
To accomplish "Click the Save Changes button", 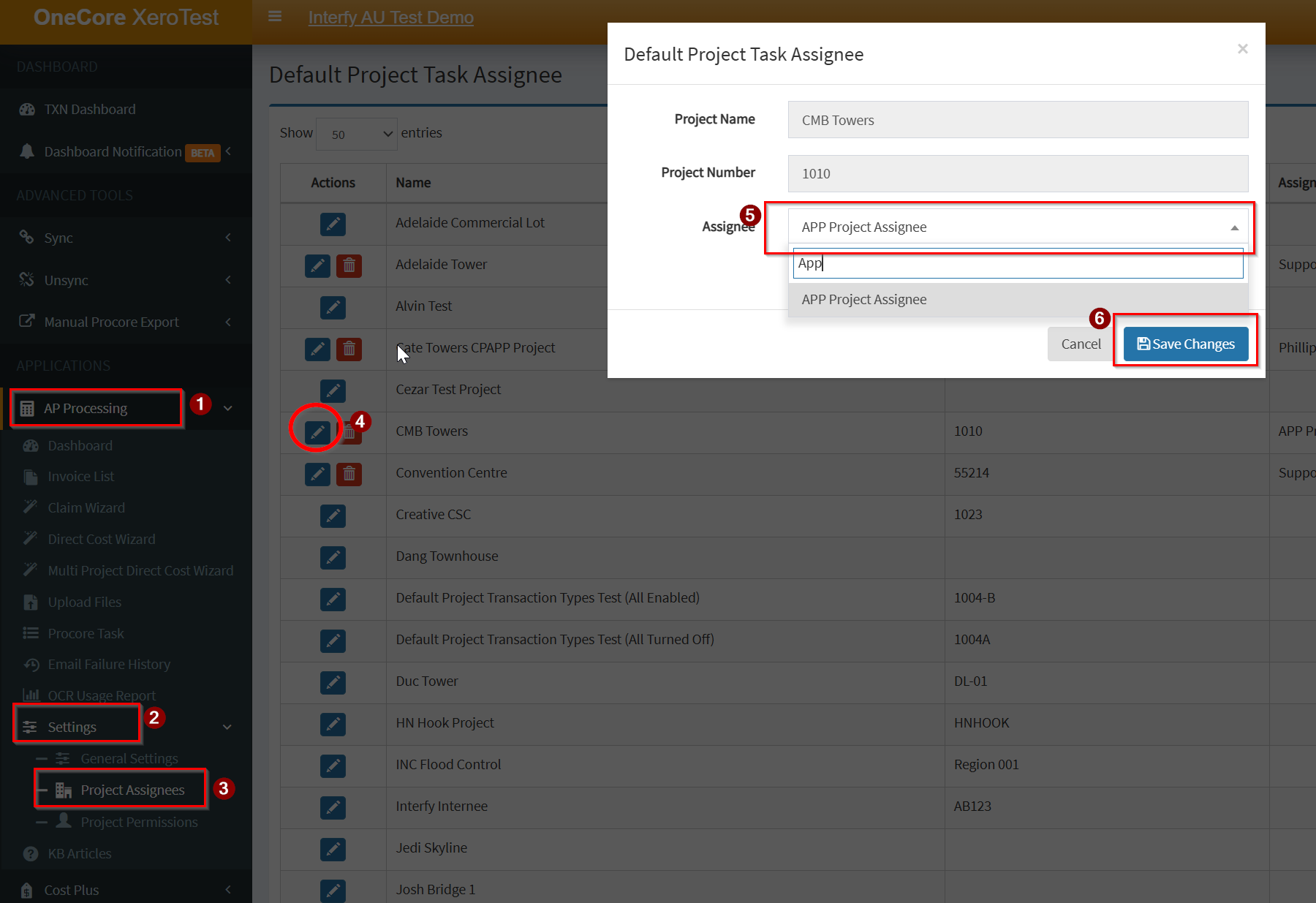I will [1185, 344].
